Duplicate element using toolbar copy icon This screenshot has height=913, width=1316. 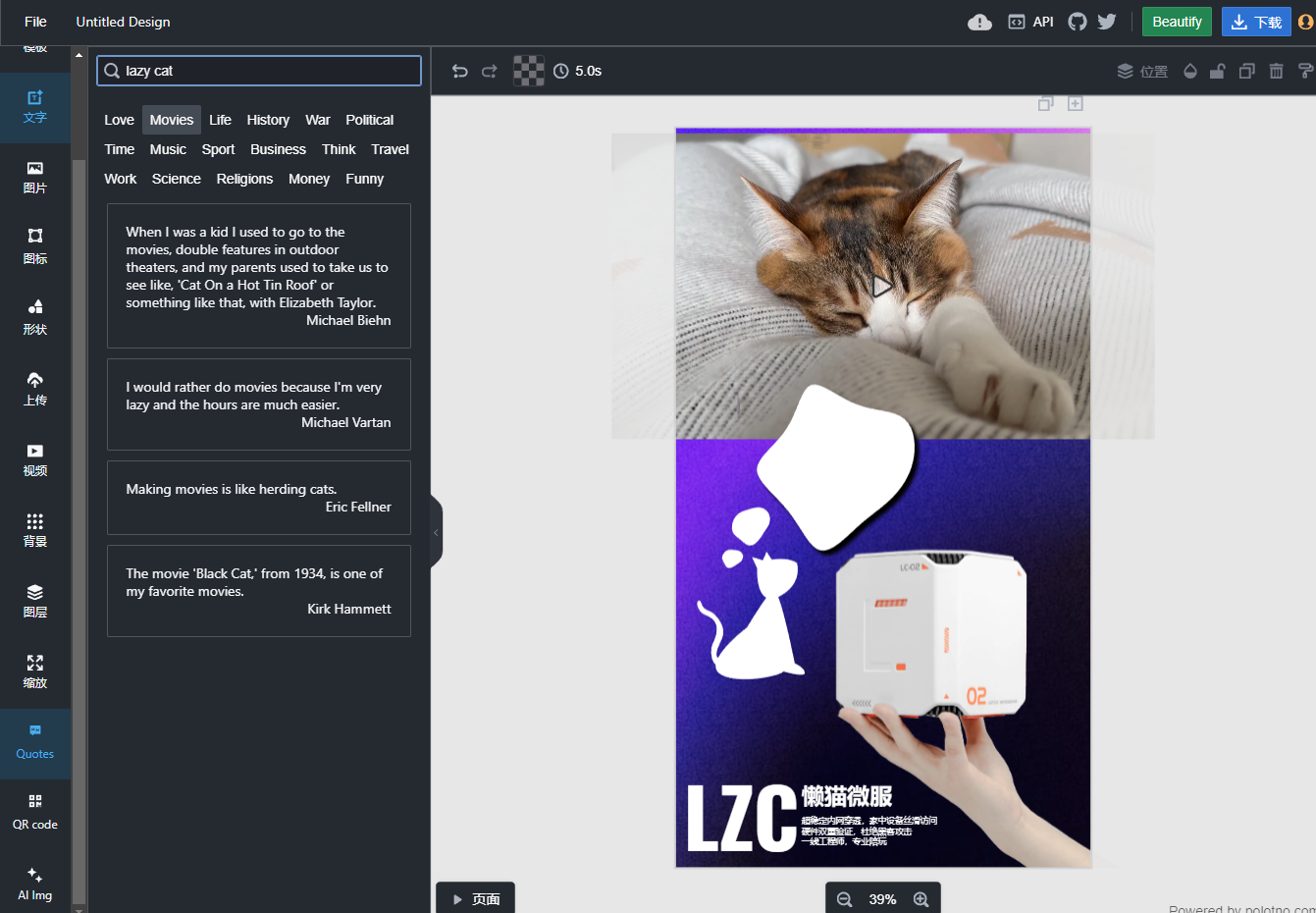tap(1246, 71)
